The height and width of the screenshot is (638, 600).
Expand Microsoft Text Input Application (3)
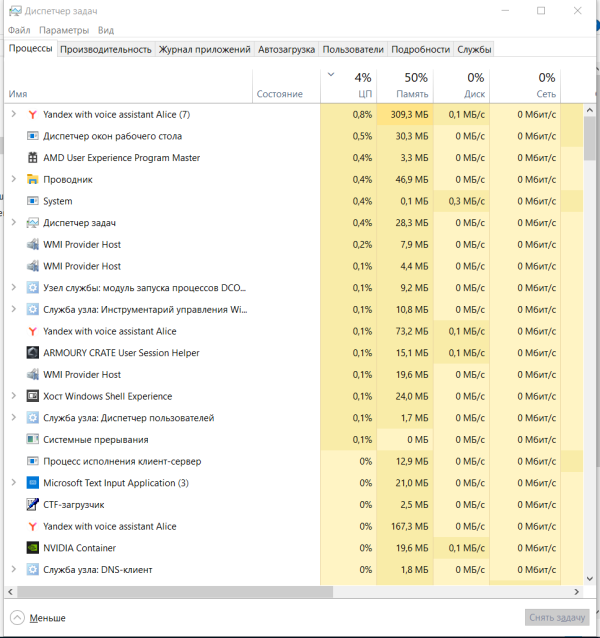pos(13,483)
